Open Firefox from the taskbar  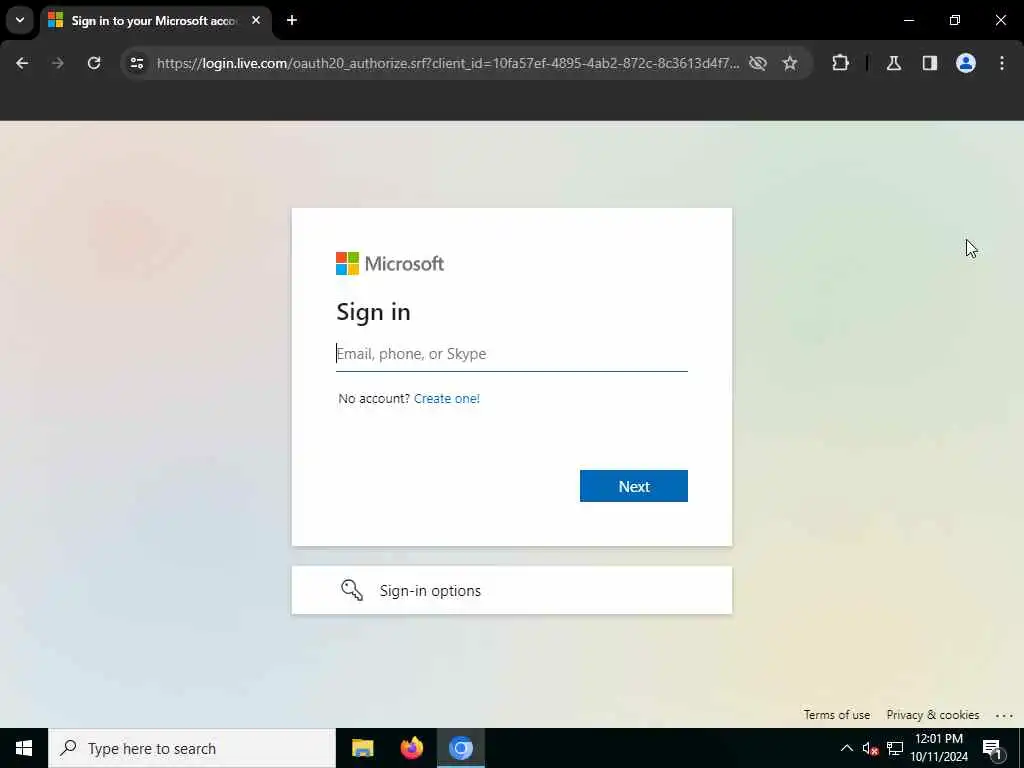tap(411, 748)
